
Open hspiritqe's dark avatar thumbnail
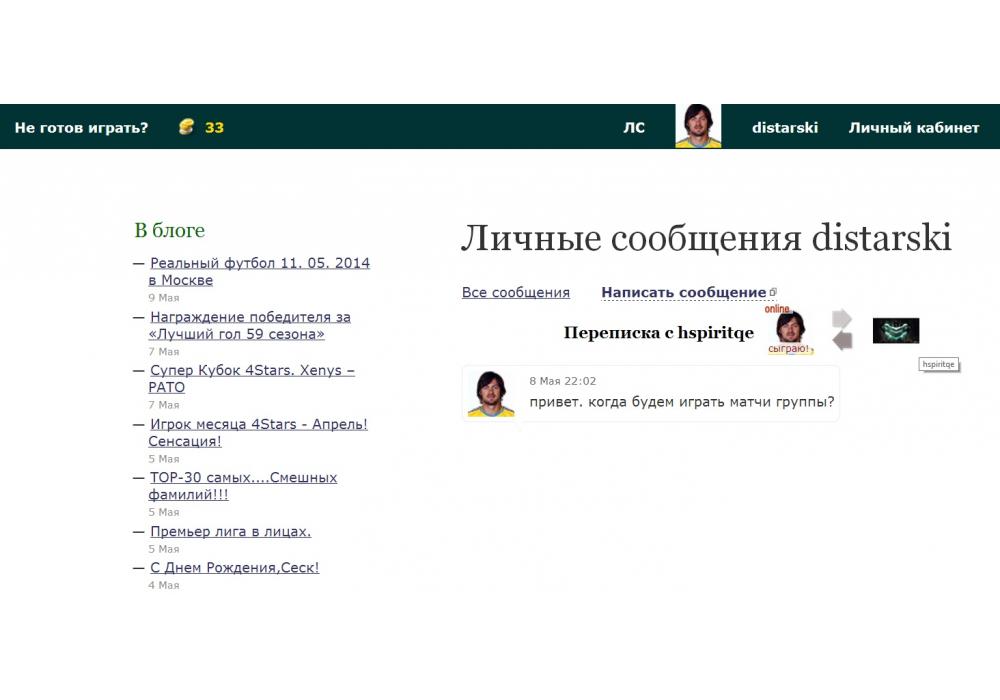coord(895,331)
